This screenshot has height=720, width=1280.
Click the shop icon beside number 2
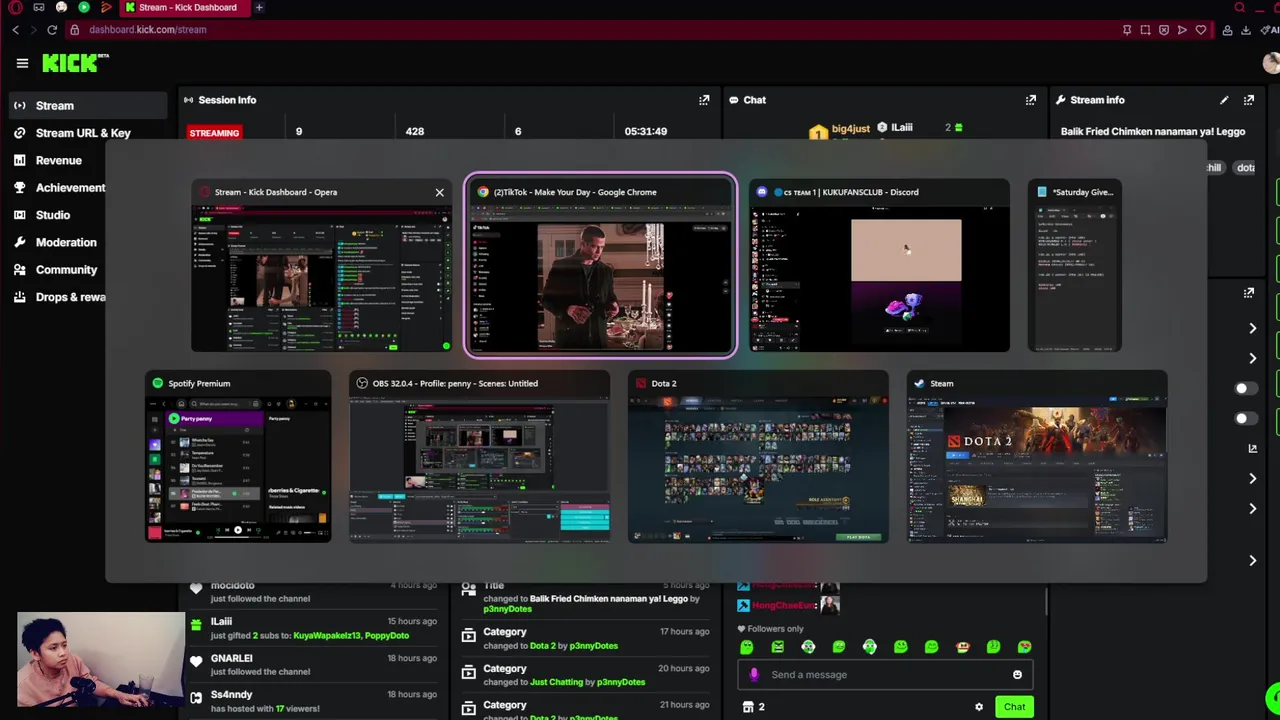tap(747, 707)
